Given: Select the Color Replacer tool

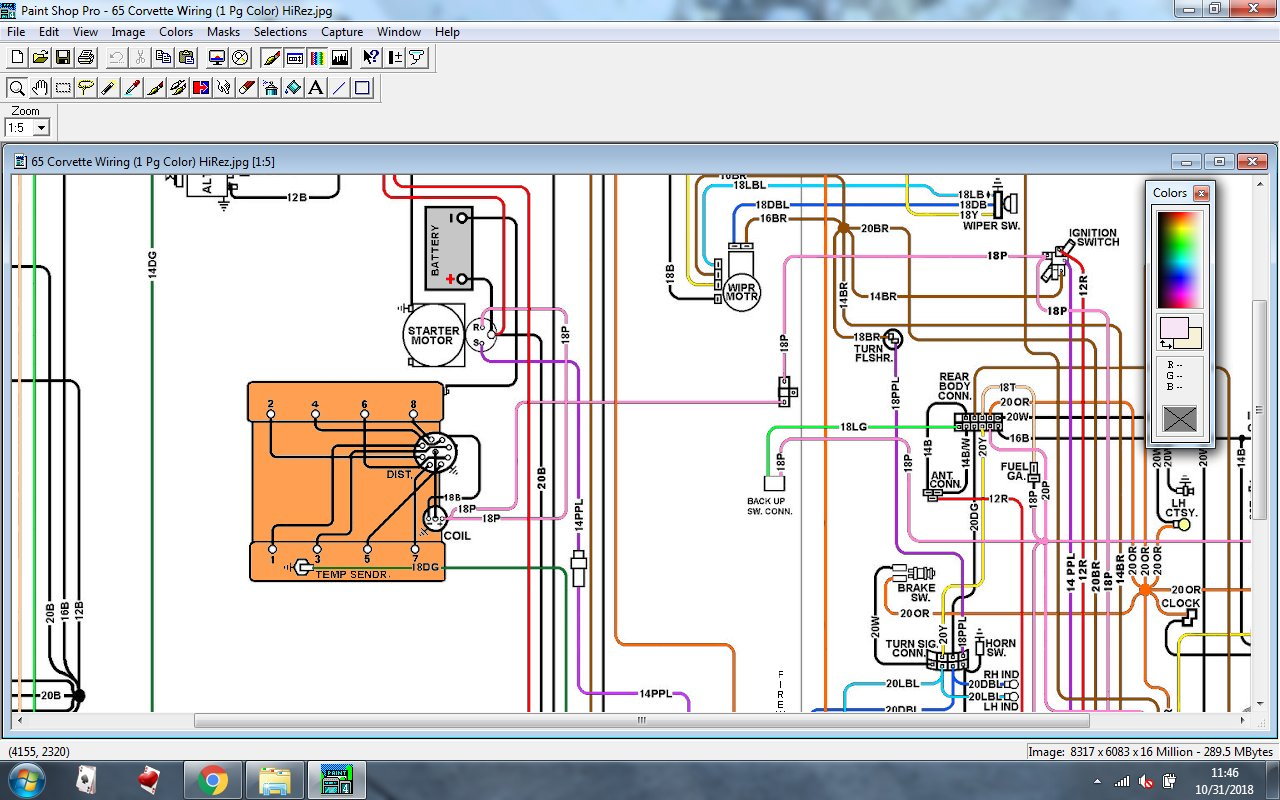Looking at the screenshot, I should tap(201, 88).
